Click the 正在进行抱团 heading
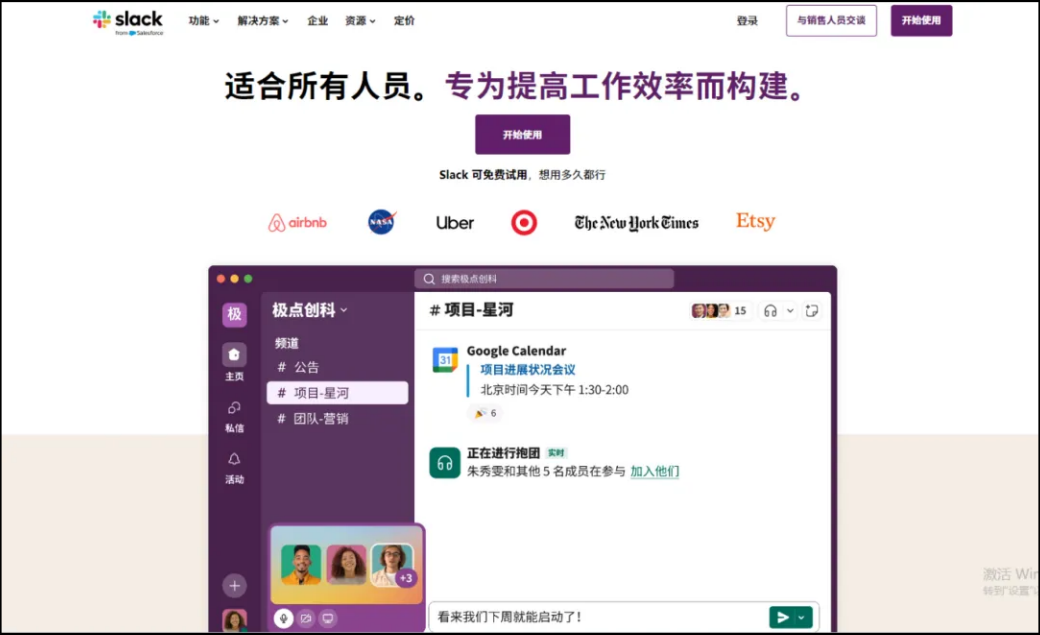 click(x=503, y=453)
